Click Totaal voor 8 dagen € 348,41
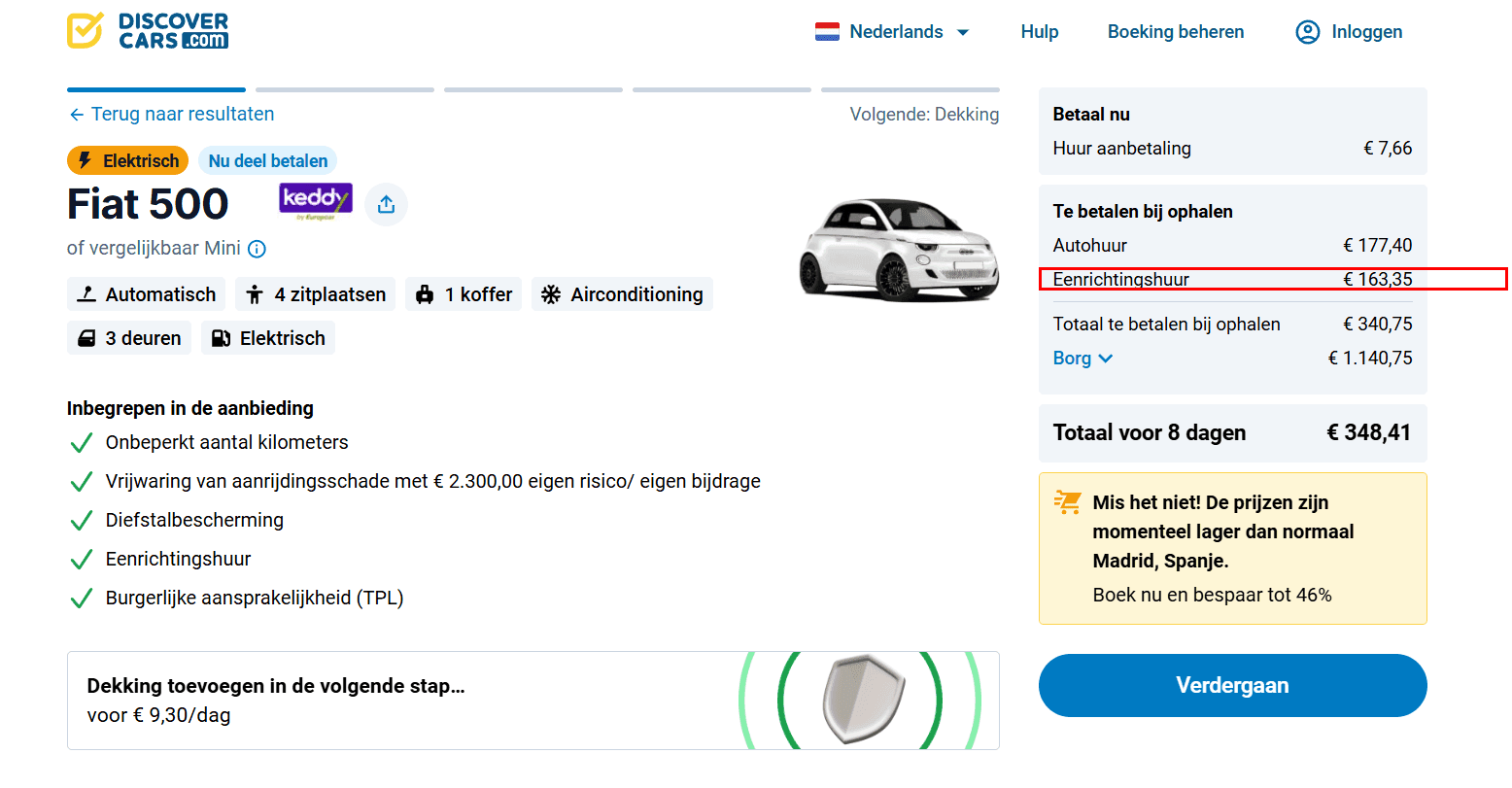Screen dimensions: 1512x788 (x=1368, y=432)
